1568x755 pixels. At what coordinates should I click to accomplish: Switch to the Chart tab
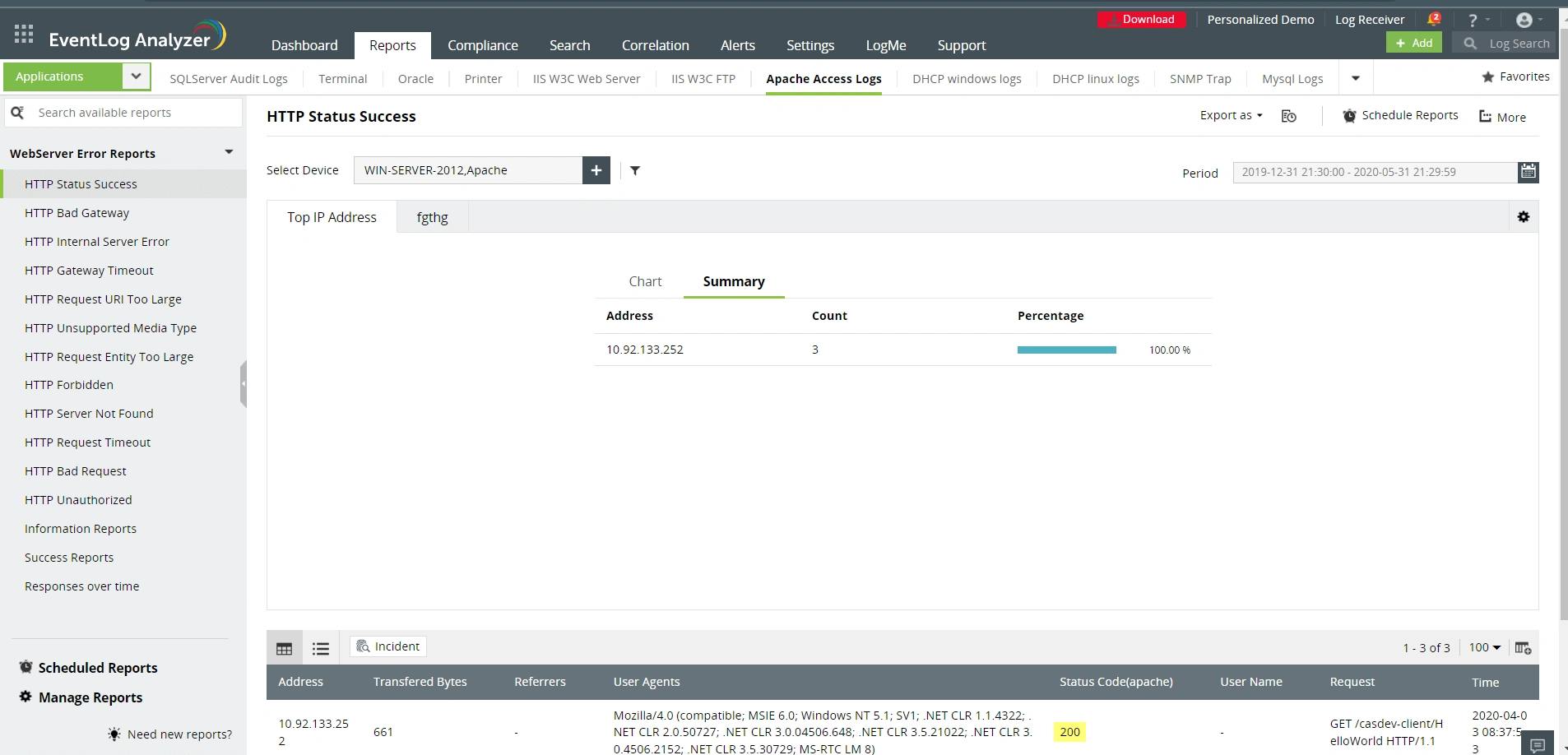coord(645,281)
